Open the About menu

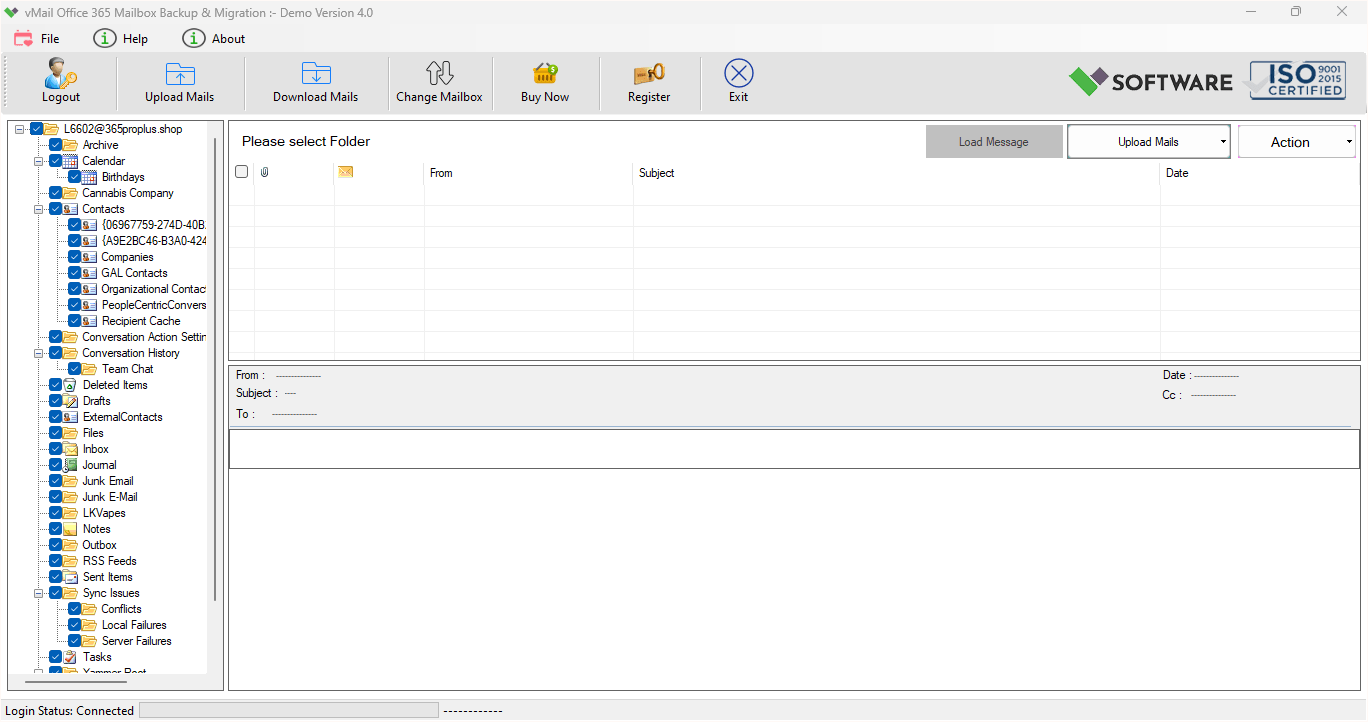[214, 38]
